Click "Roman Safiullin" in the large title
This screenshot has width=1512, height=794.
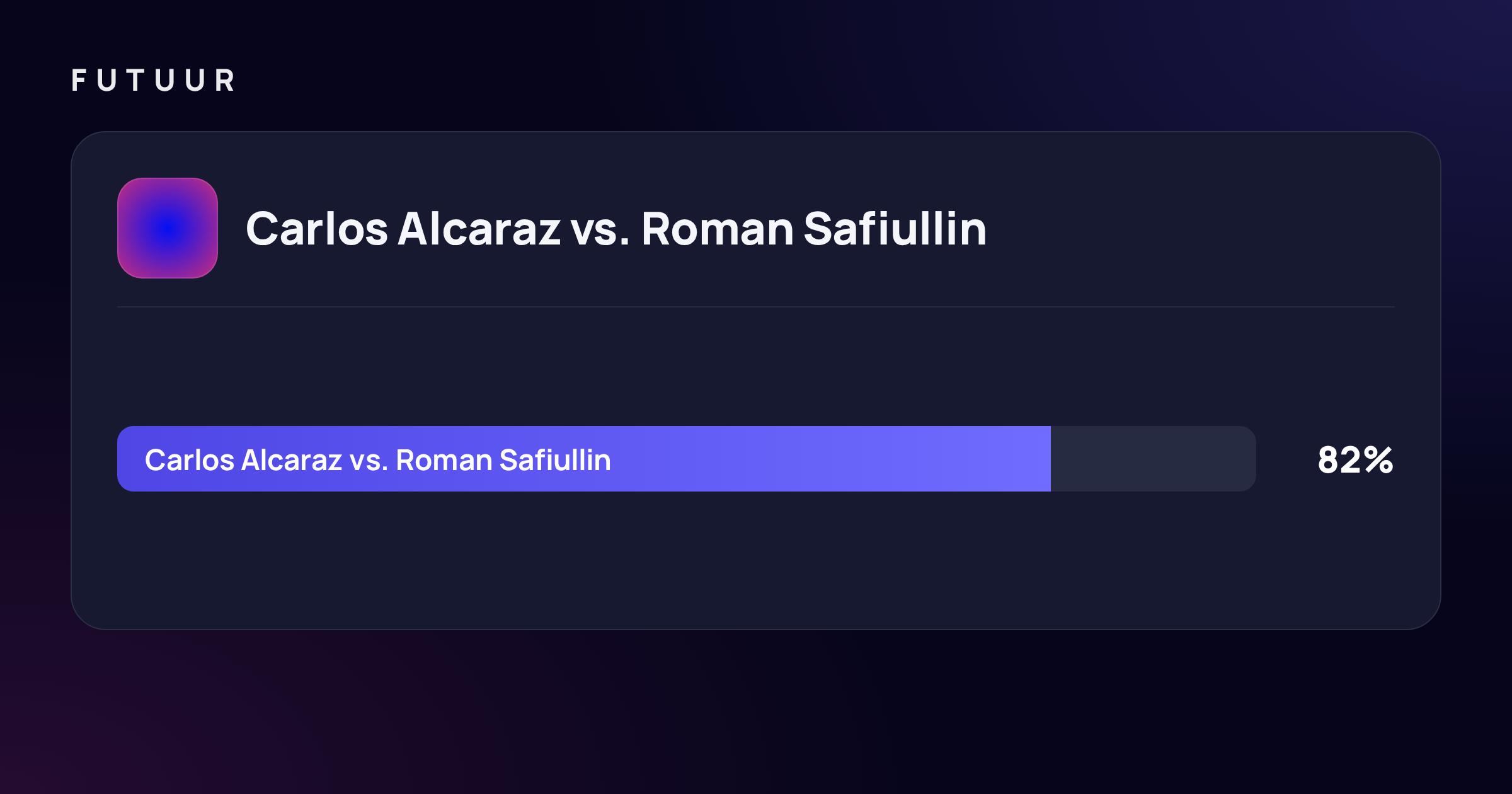tap(814, 229)
